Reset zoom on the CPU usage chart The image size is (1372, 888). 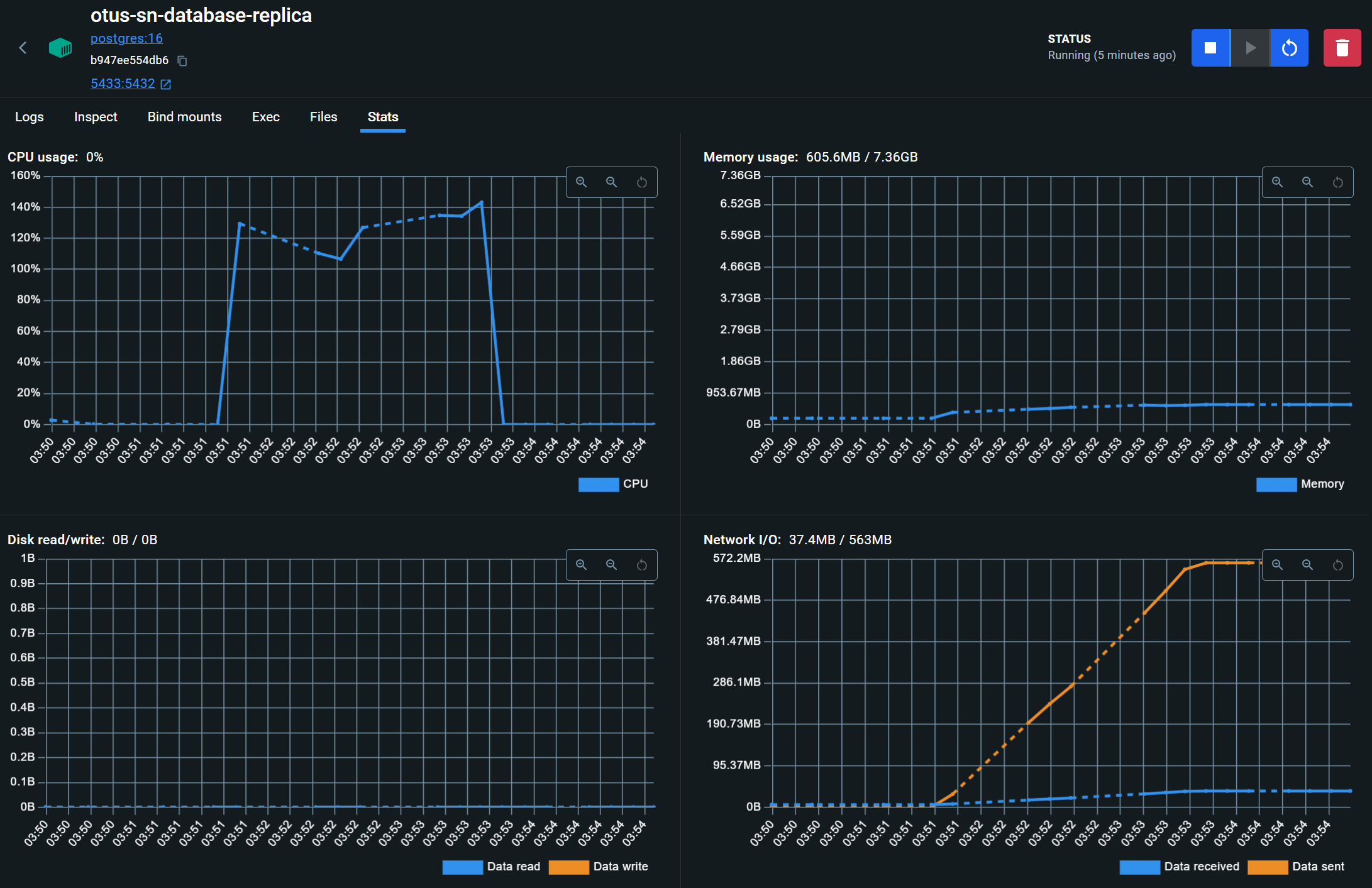coord(641,182)
